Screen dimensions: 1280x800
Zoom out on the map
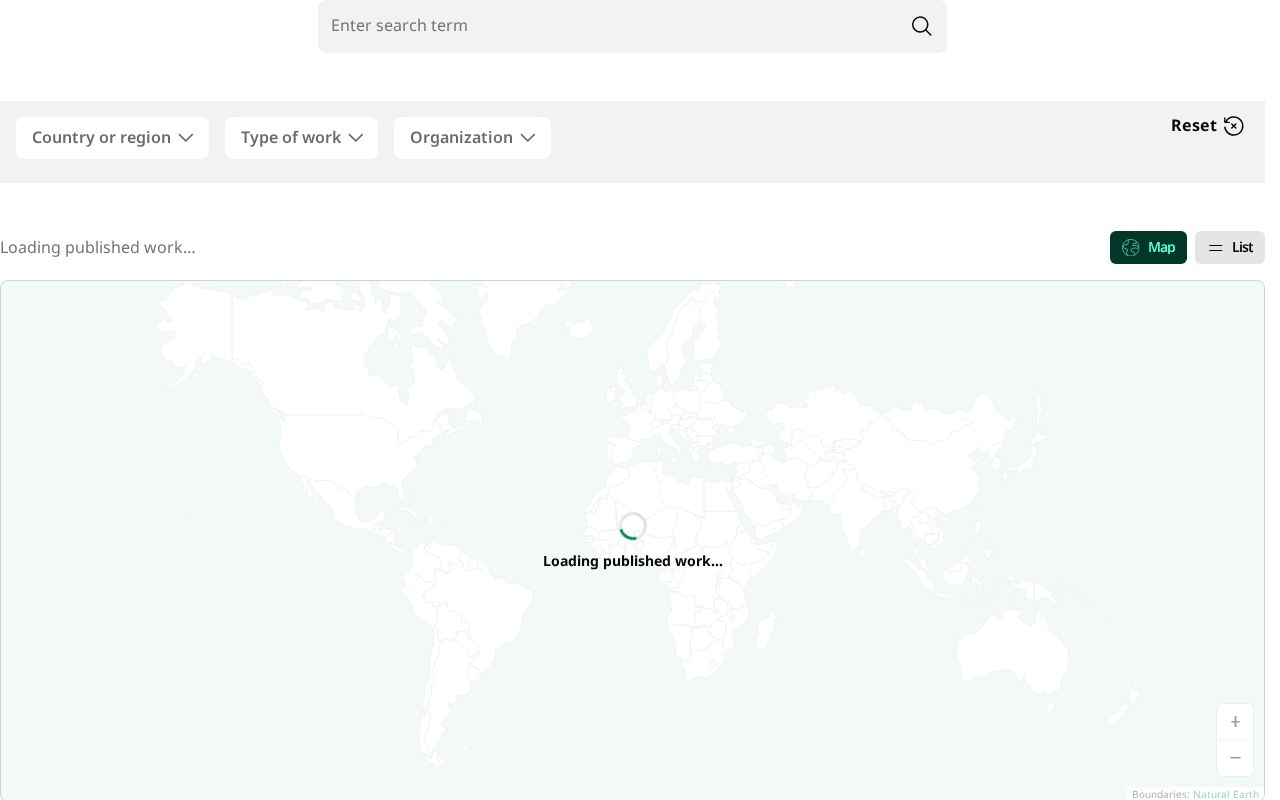click(1235, 758)
